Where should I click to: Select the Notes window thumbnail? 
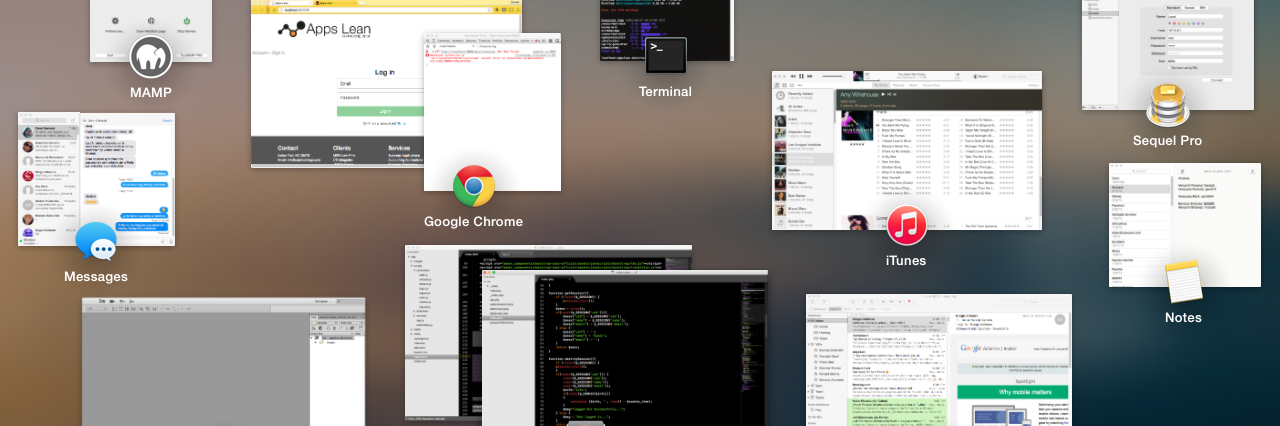point(1184,225)
